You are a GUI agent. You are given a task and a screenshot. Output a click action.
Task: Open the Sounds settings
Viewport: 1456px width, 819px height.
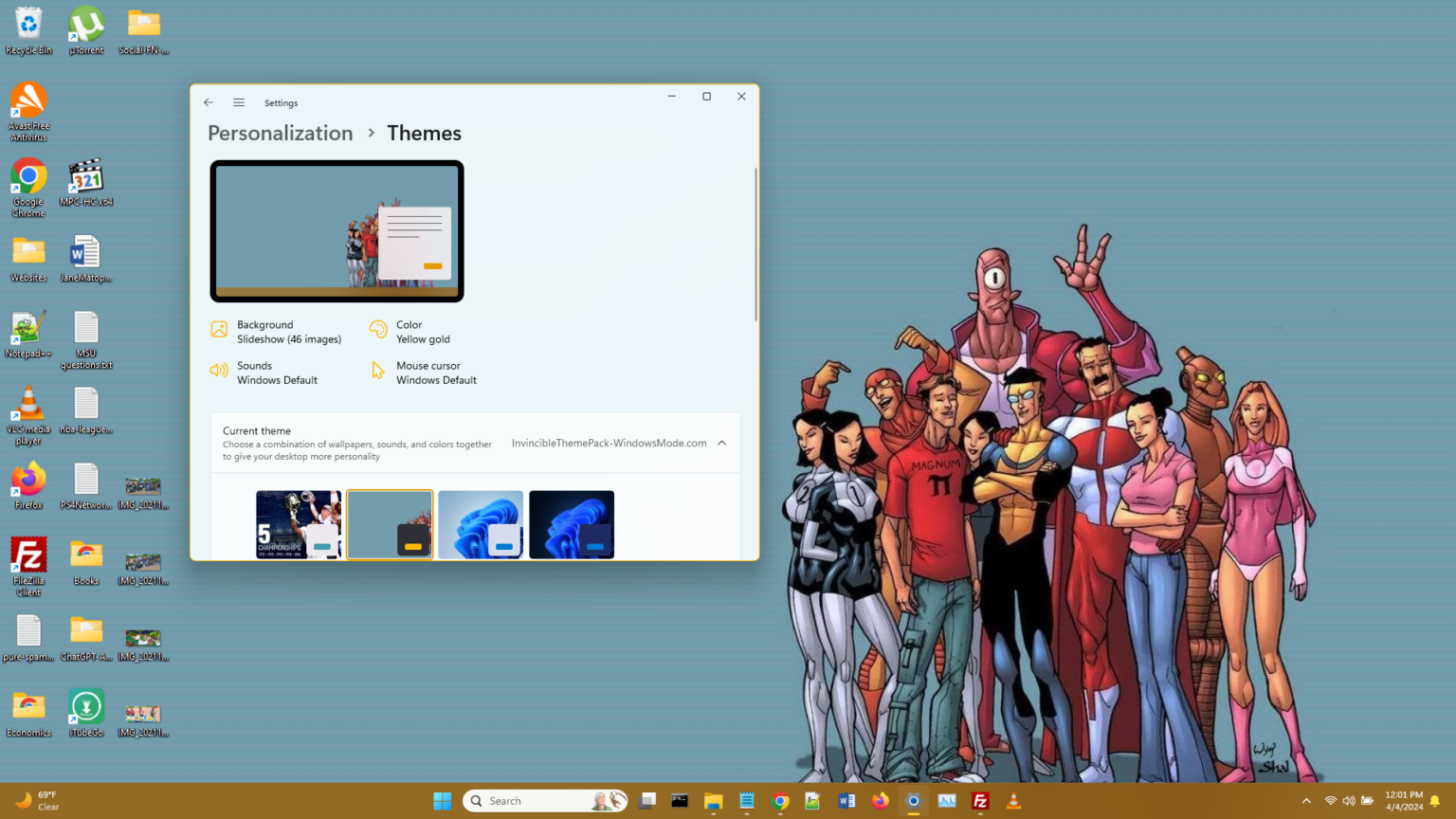[x=277, y=372]
